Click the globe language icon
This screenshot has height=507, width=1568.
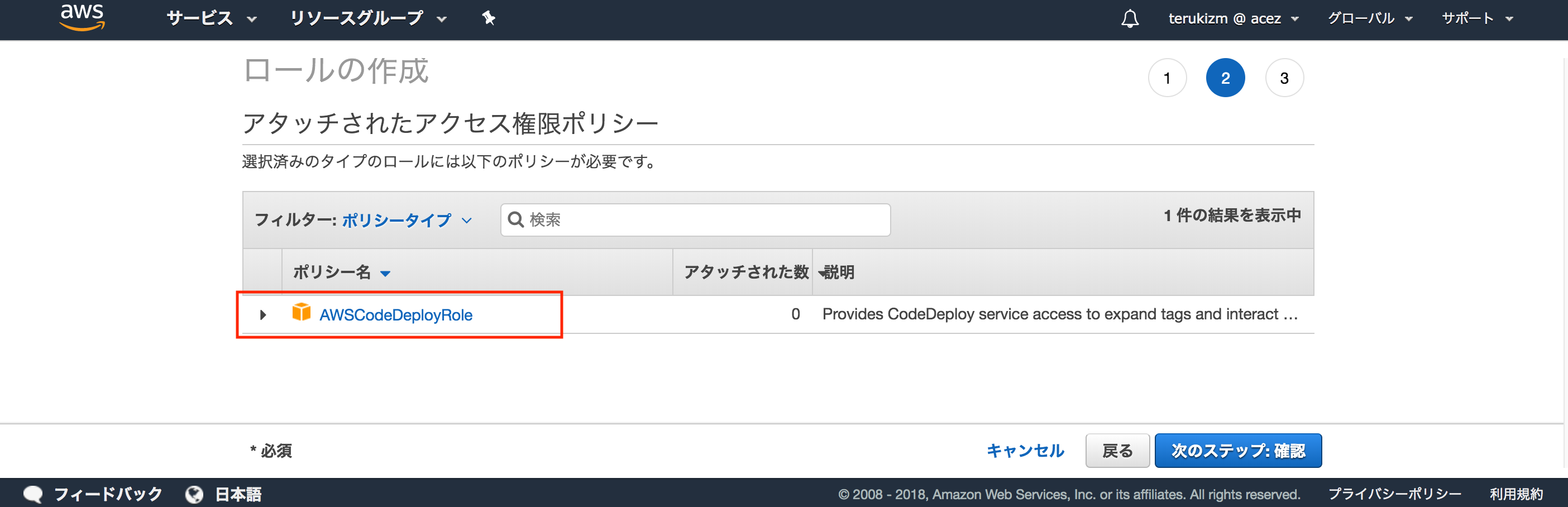pyautogui.click(x=194, y=494)
